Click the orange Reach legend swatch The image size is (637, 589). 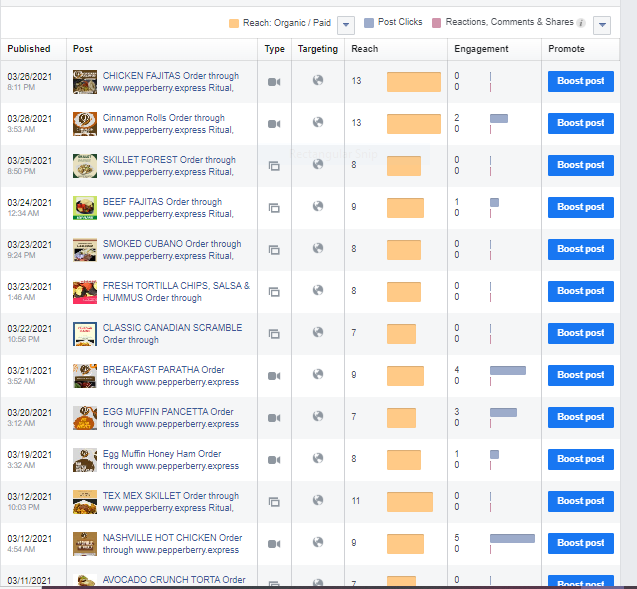tap(234, 23)
